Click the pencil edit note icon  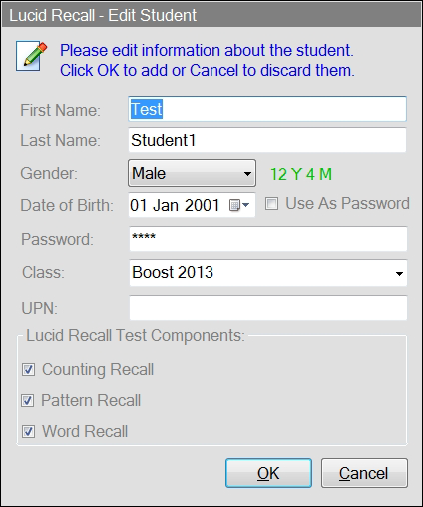(32, 56)
